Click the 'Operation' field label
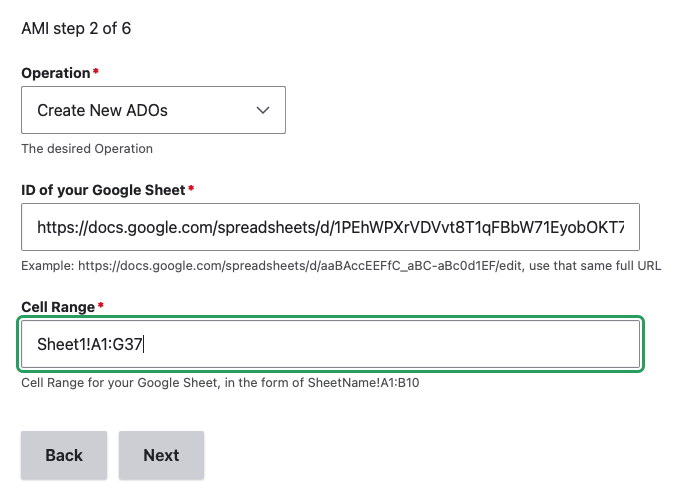This screenshot has width=679, height=492. click(x=55, y=73)
